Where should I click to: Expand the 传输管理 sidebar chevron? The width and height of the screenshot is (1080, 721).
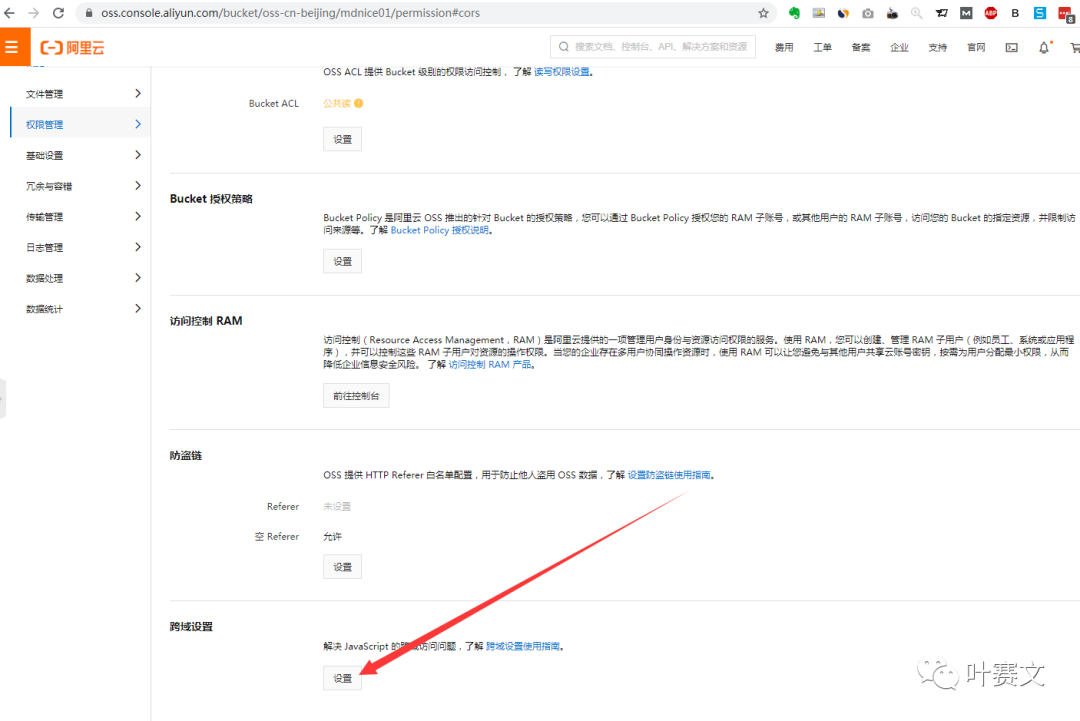(x=138, y=216)
